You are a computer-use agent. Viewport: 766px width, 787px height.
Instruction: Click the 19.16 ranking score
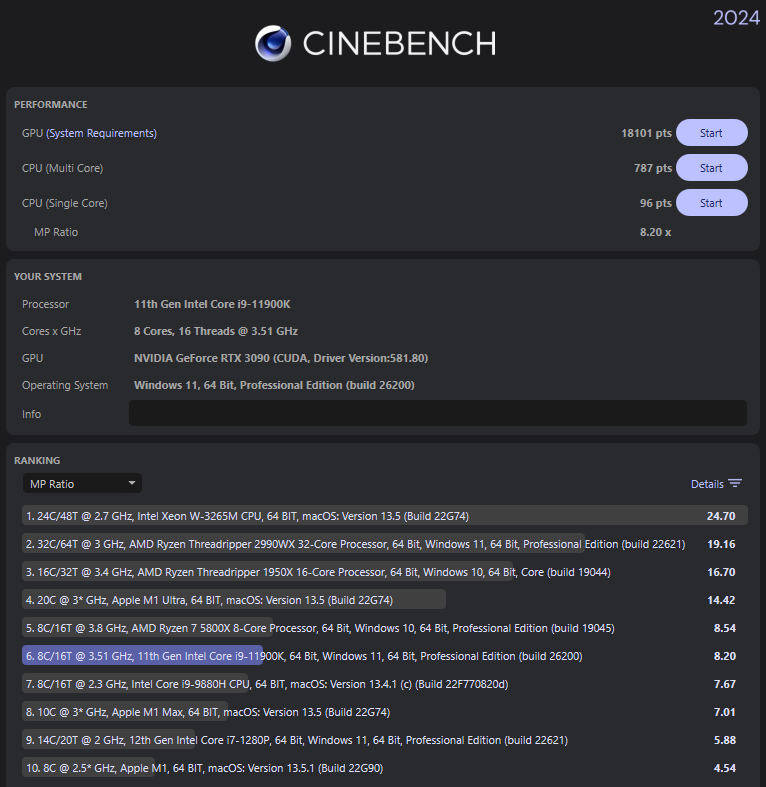(x=721, y=544)
